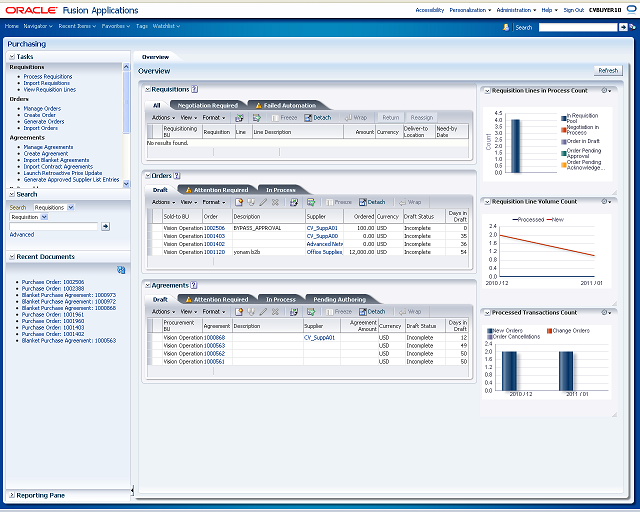Run the Requisition search arrow button
Image resolution: width=640 pixels, height=512 pixels.
coord(105,226)
